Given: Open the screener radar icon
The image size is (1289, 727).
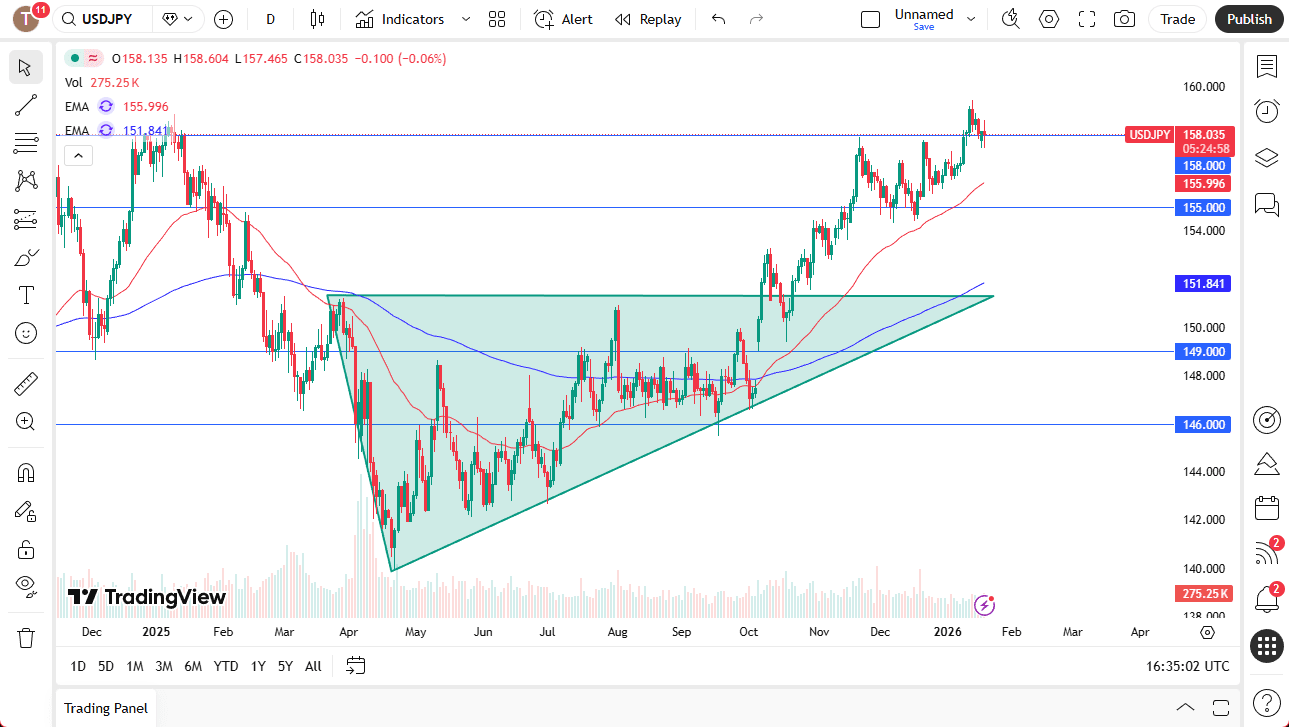Looking at the screenshot, I should coord(1267,419).
